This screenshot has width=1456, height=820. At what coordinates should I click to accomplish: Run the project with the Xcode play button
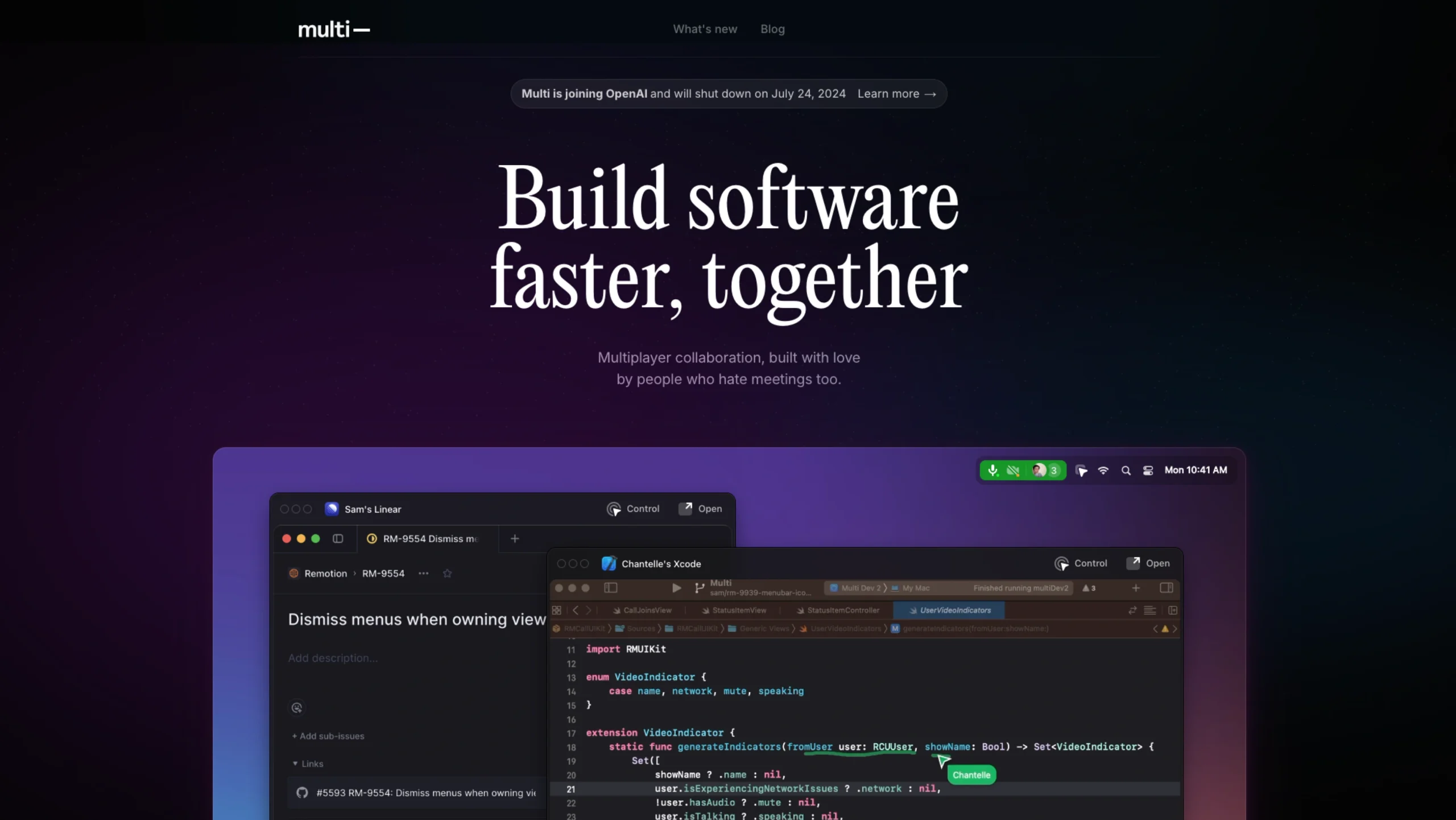676,588
